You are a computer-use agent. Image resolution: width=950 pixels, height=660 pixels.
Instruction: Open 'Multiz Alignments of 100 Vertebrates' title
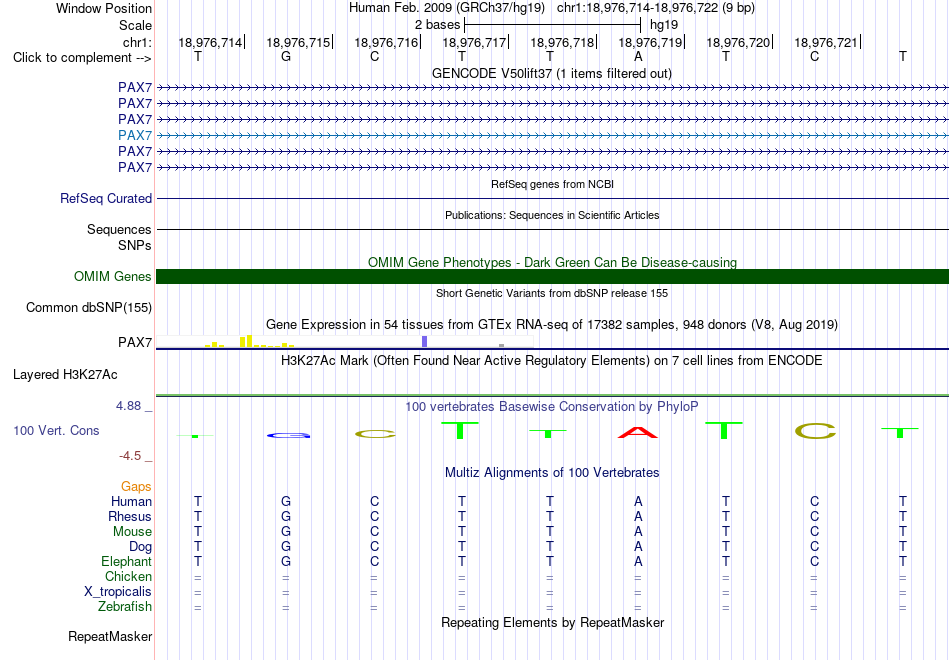point(552,473)
